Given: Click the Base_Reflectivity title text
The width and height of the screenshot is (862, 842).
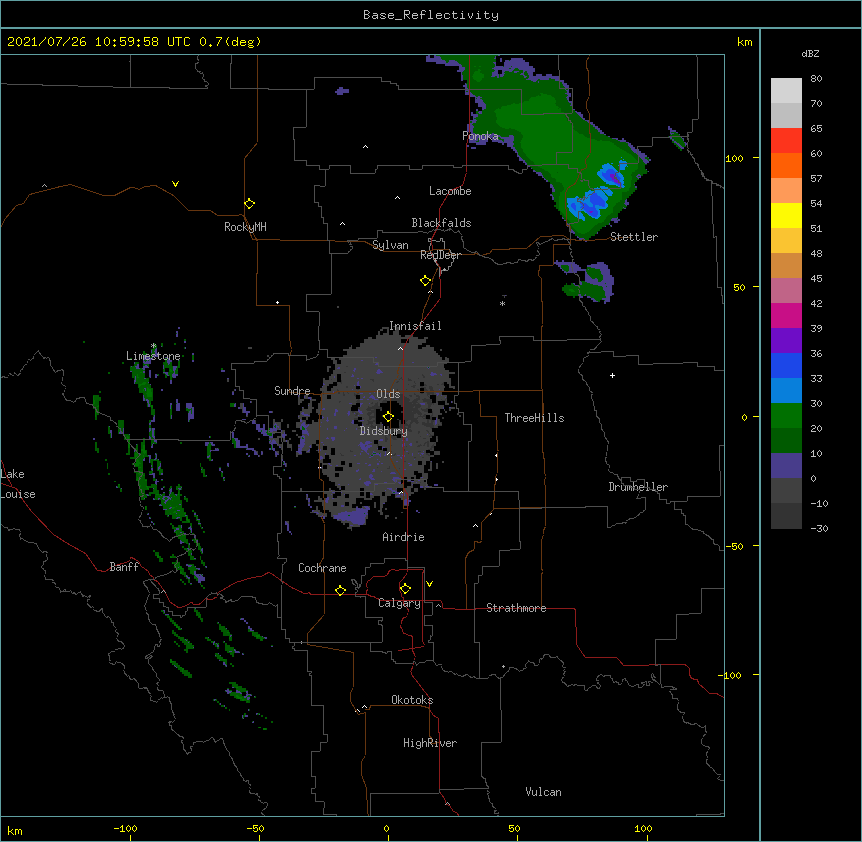Looking at the screenshot, I should pyautogui.click(x=431, y=15).
